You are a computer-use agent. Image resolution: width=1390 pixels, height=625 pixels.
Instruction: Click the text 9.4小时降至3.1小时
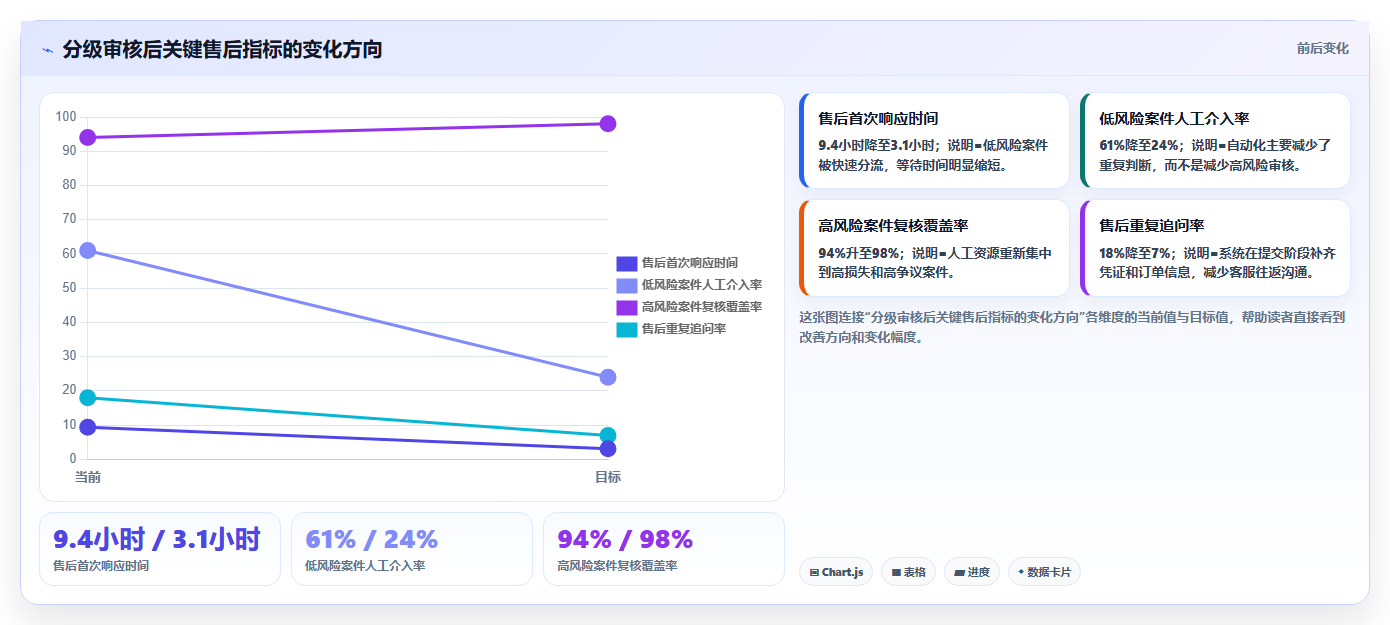(875, 145)
